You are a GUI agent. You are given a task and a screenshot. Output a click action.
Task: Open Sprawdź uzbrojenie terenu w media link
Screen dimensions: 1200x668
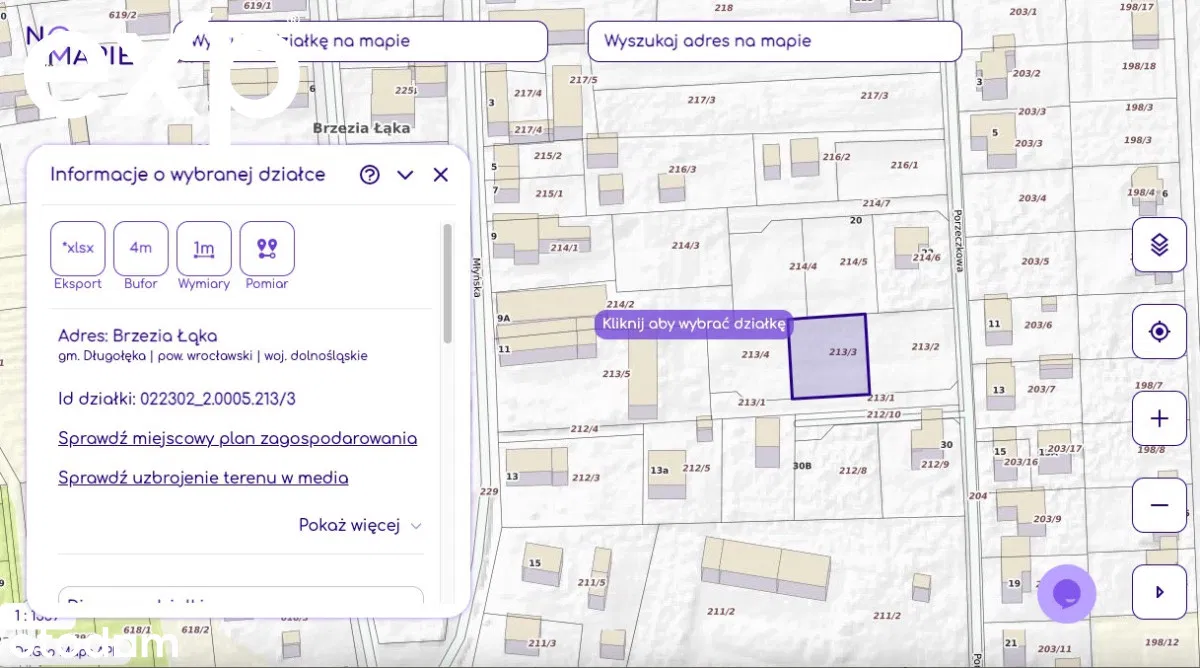[203, 478]
